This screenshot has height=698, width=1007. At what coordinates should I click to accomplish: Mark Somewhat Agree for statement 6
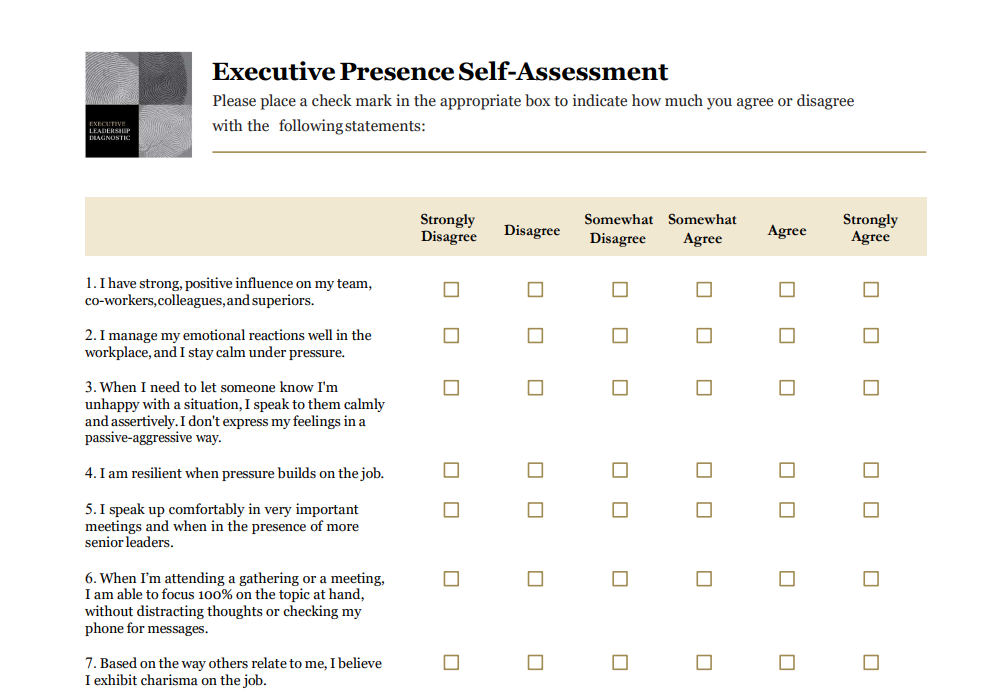(x=704, y=579)
